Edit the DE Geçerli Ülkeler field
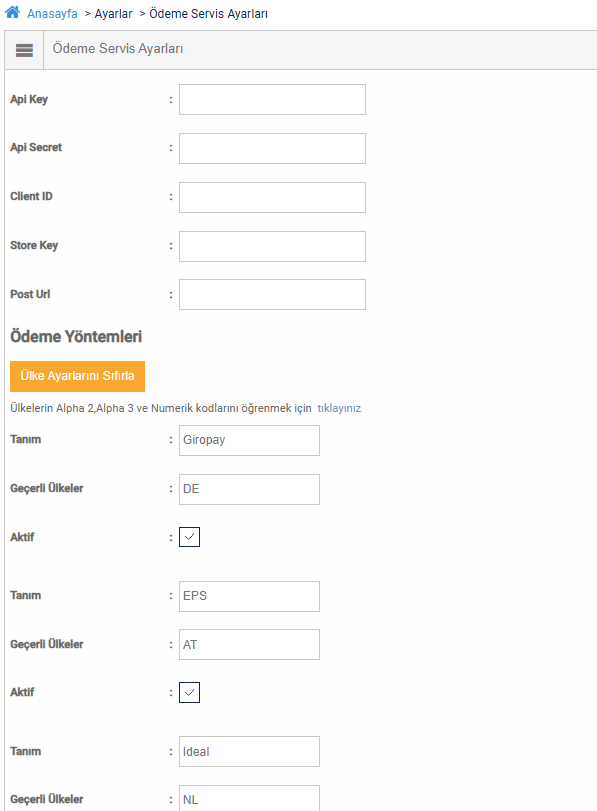This screenshot has height=811, width=597. tap(249, 489)
